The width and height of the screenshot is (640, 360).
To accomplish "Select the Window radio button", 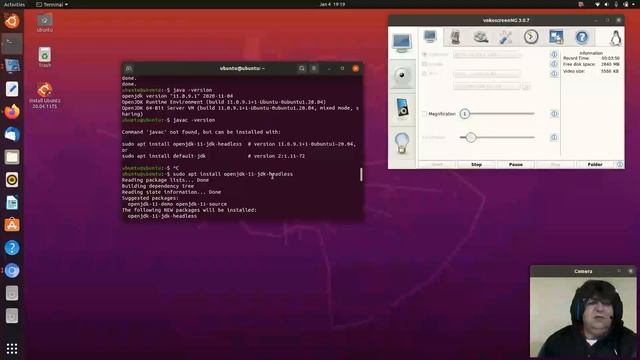I will [x=424, y=64].
